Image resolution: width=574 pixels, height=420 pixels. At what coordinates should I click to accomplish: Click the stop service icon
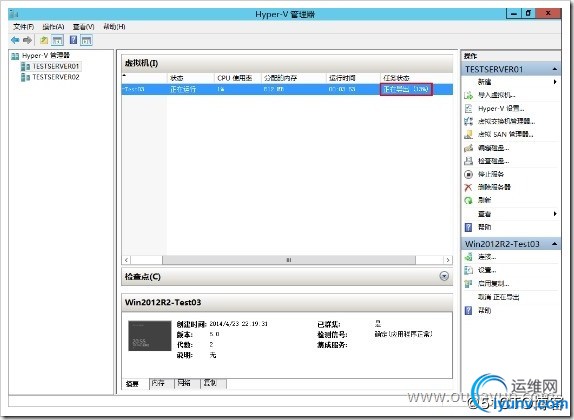[468, 174]
